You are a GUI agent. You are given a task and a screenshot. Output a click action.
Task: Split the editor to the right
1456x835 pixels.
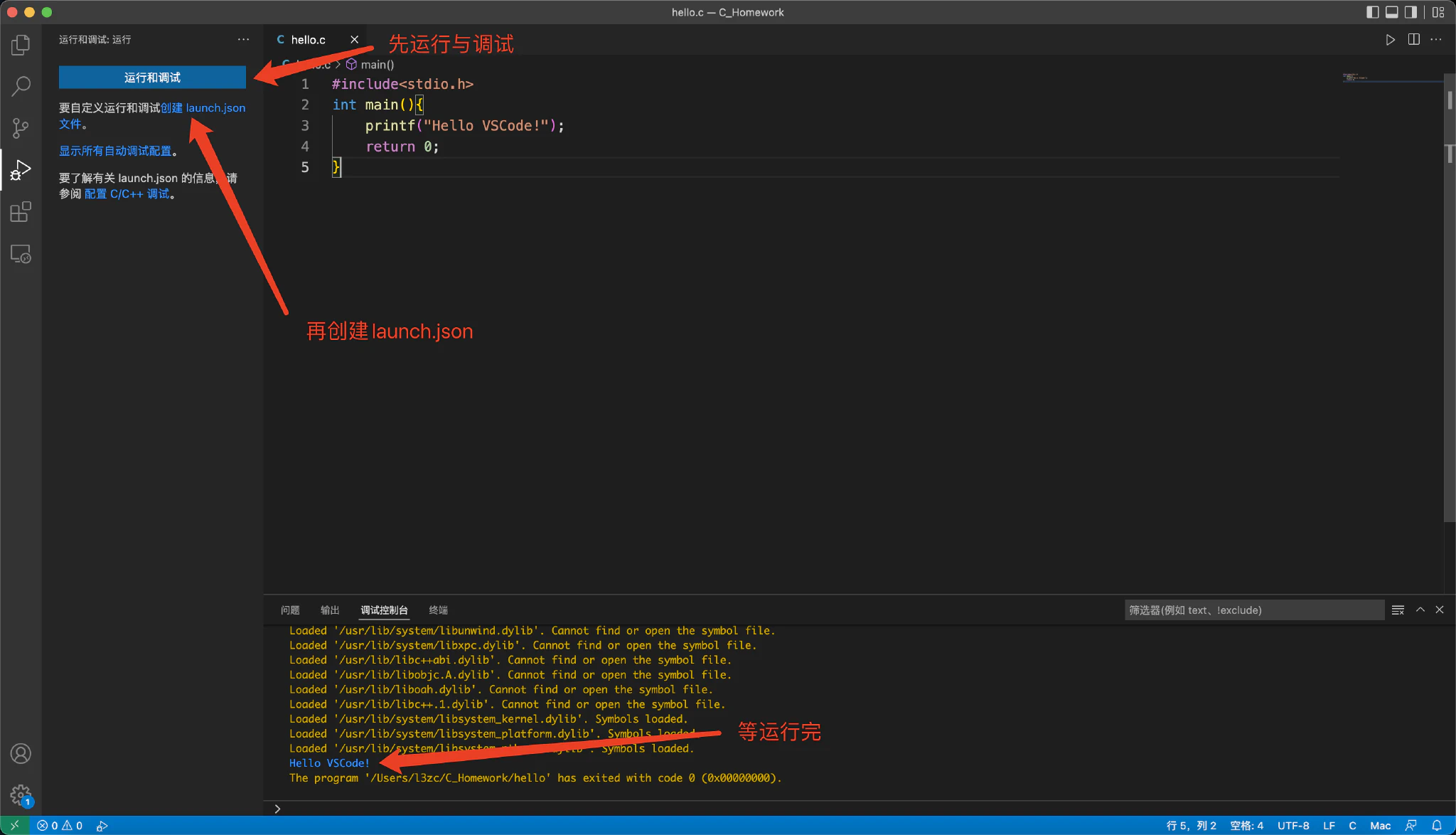1413,40
